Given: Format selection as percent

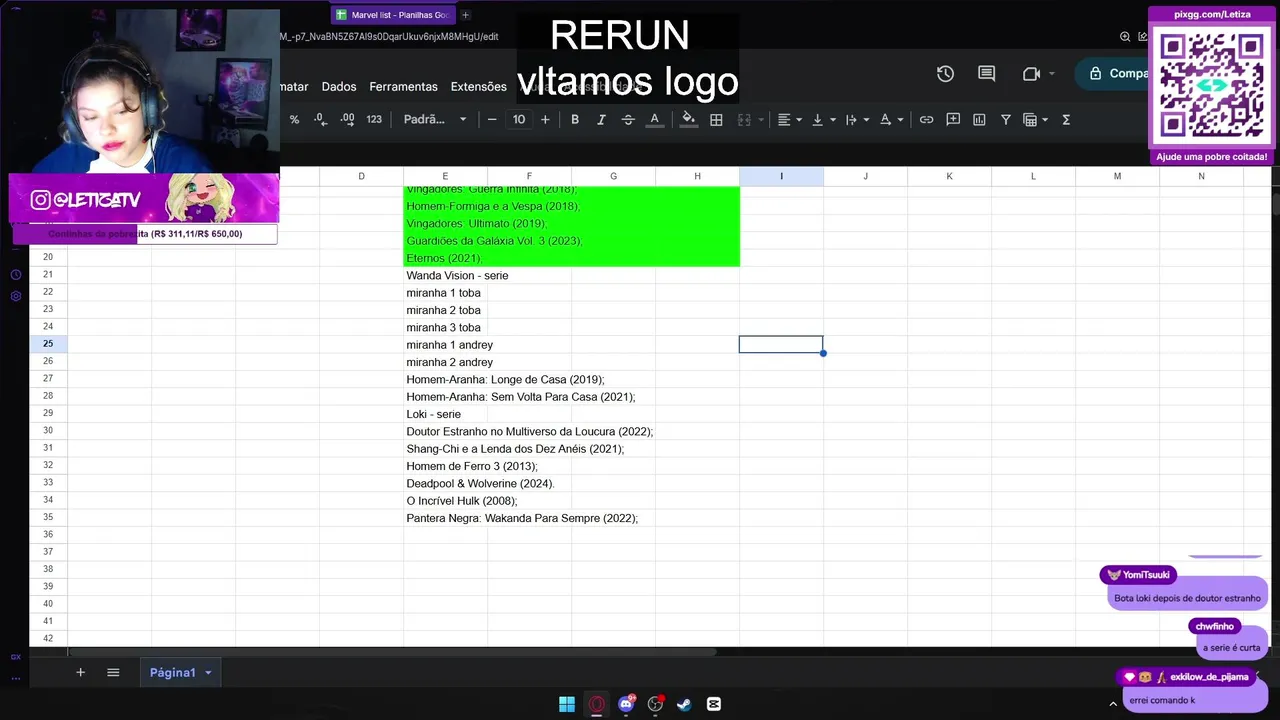Looking at the screenshot, I should coord(294,119).
